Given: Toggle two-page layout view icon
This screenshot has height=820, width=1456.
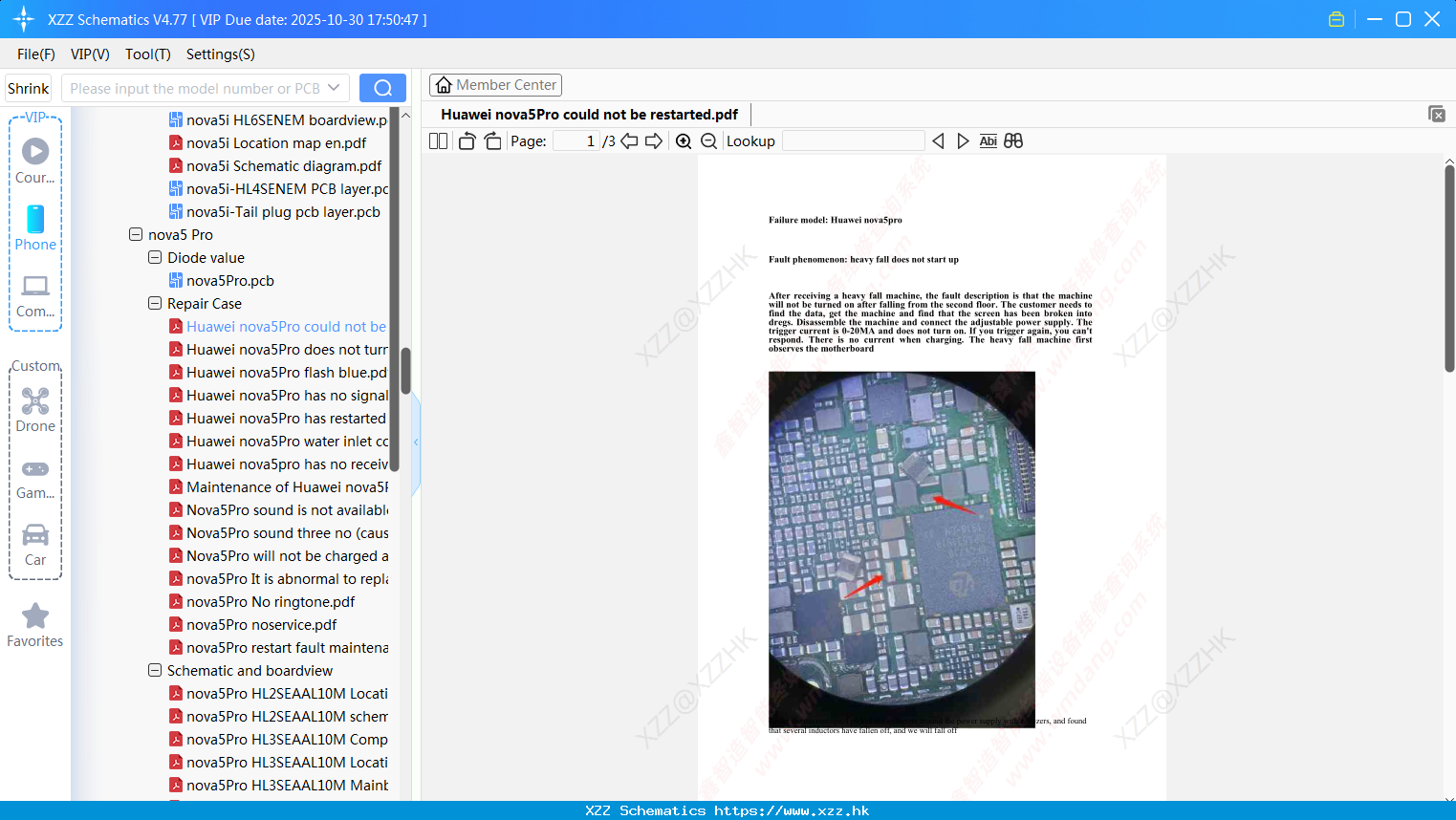Looking at the screenshot, I should (438, 140).
